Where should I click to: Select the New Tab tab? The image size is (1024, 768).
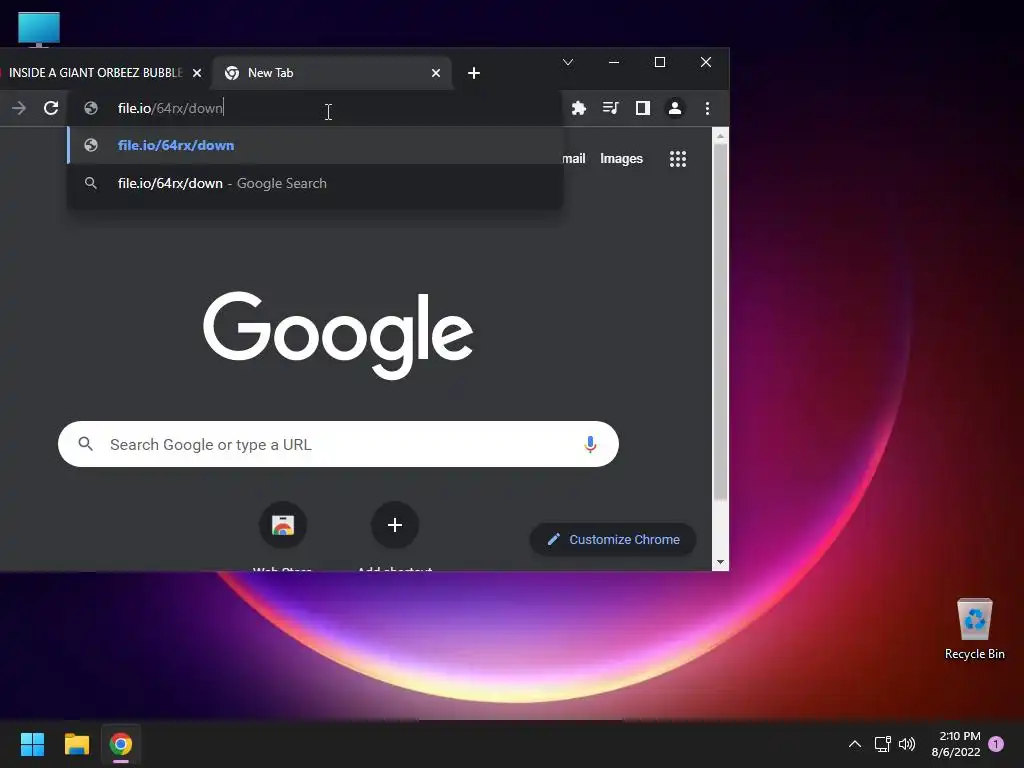tap(330, 72)
